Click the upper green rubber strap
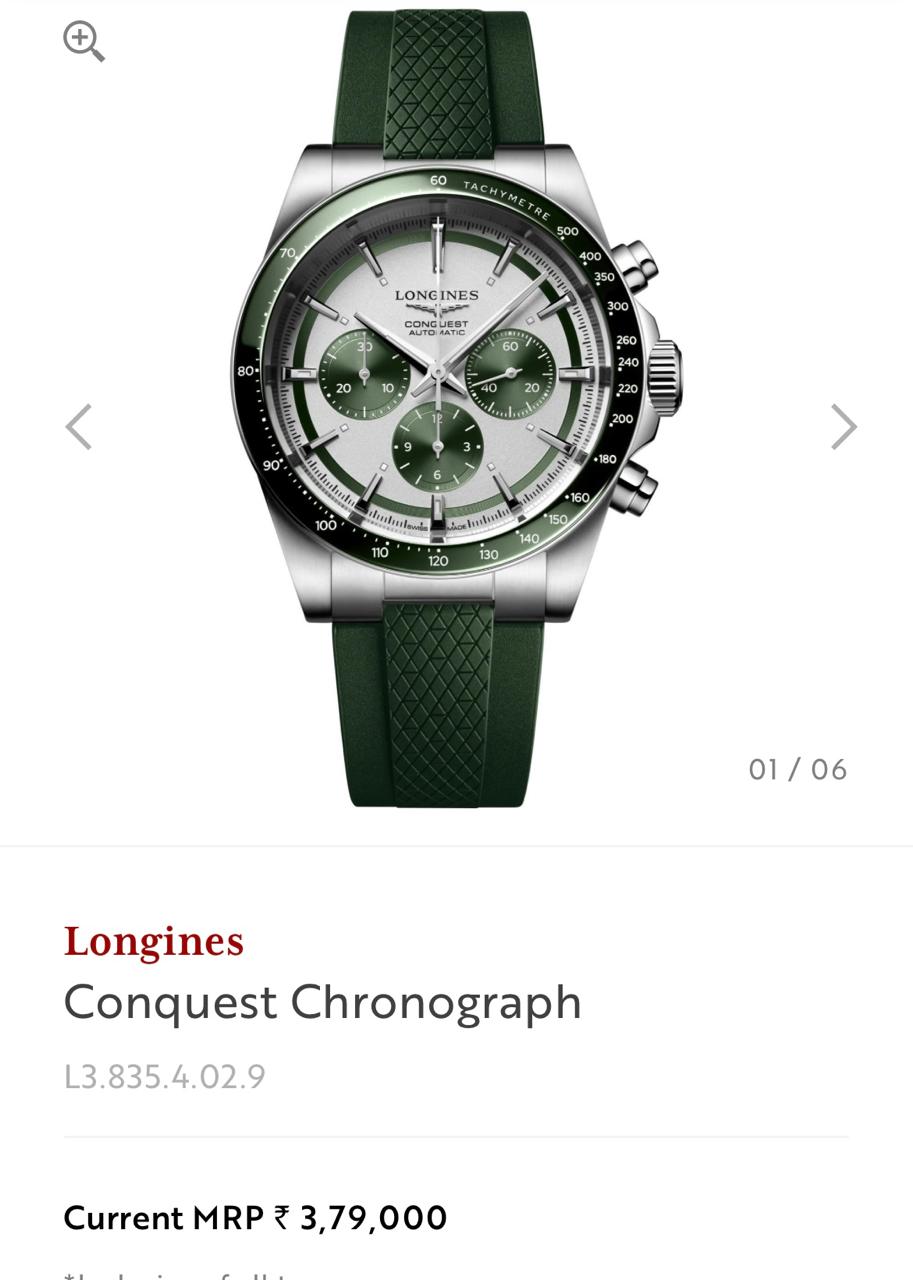913x1280 pixels. [x=438, y=83]
